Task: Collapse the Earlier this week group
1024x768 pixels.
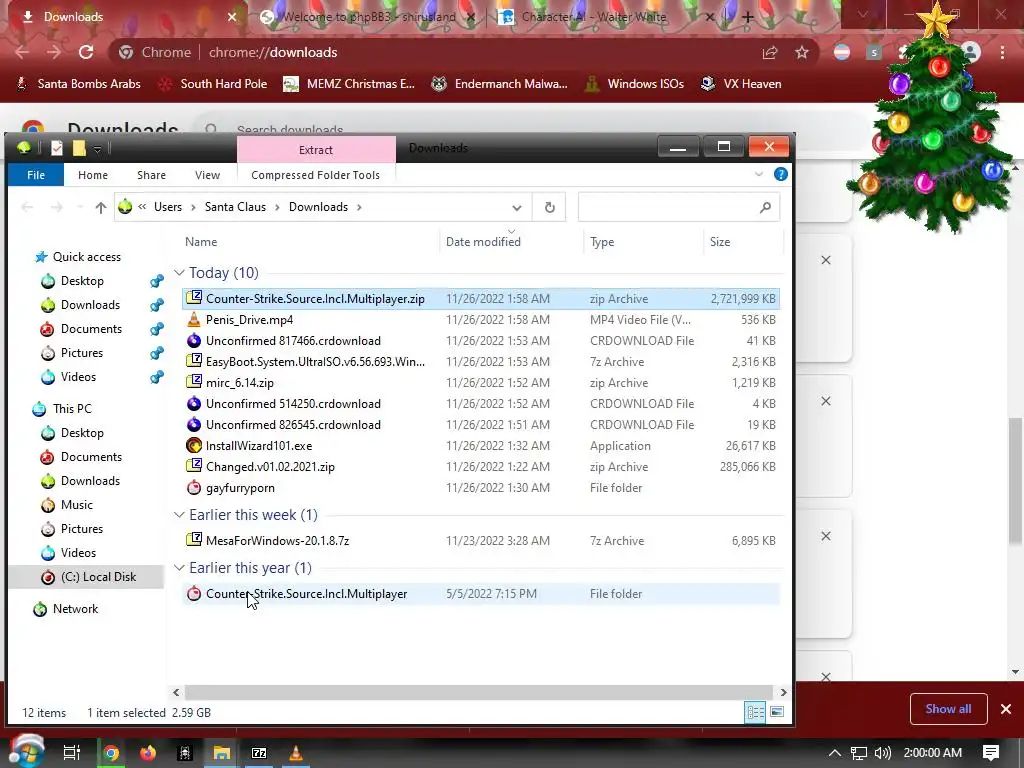Action: click(x=179, y=515)
